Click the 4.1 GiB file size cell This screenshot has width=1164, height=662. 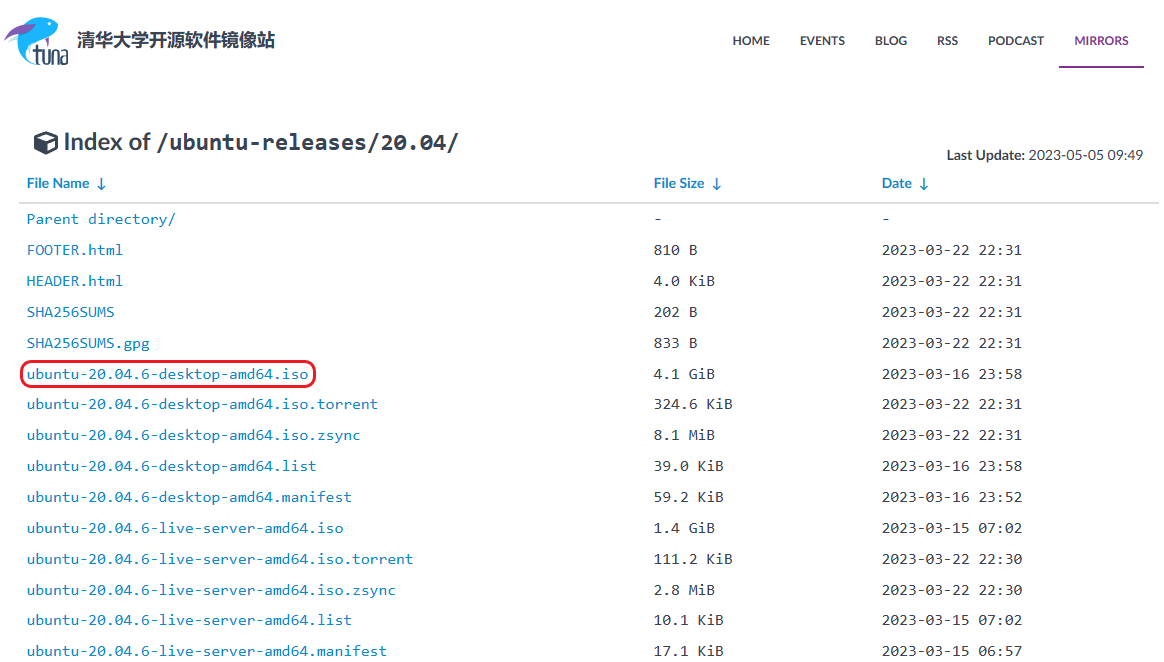tap(684, 374)
